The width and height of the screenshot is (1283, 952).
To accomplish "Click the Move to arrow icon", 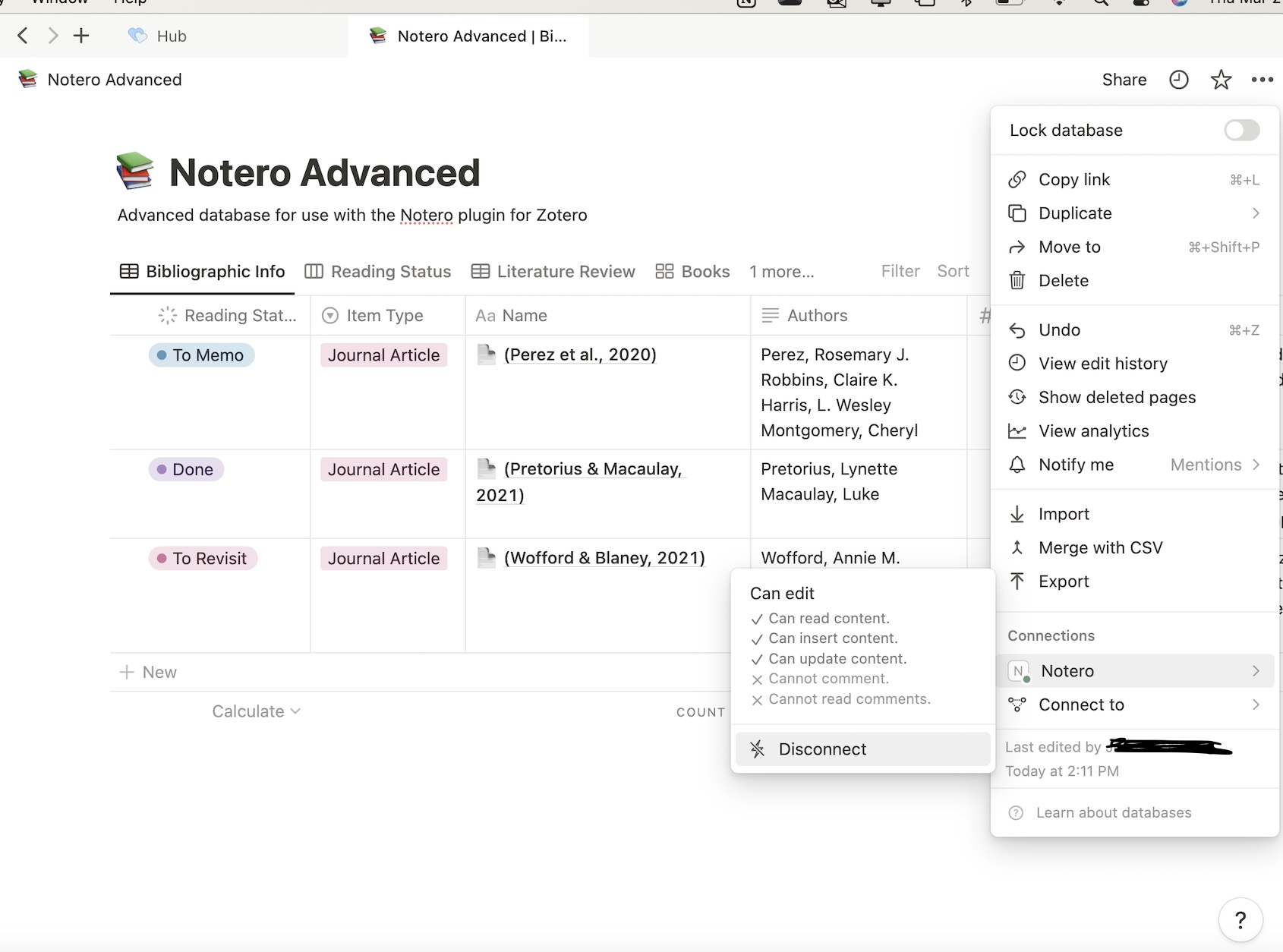I will pyautogui.click(x=1017, y=247).
